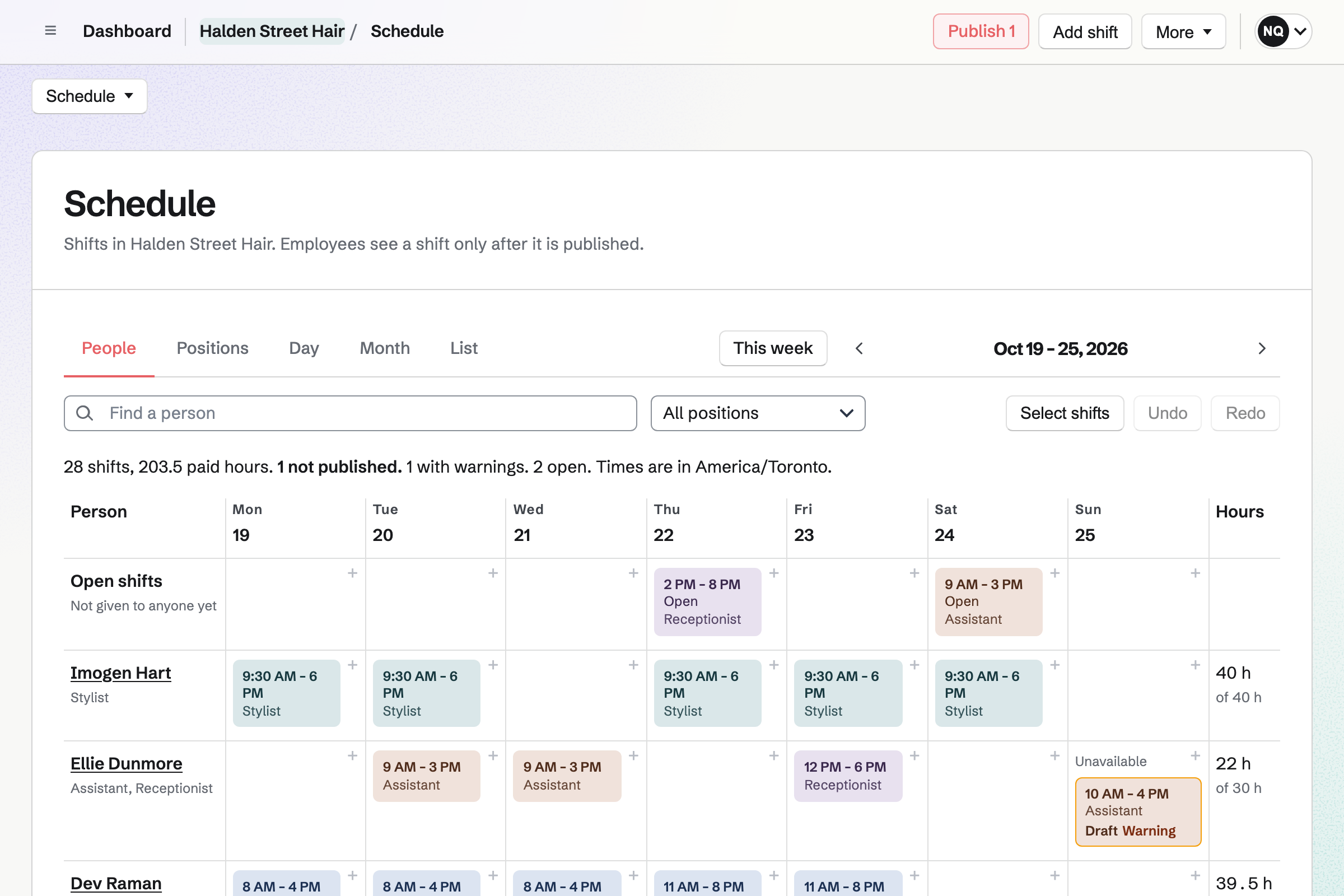
Task: Add shift for Imogen Hart on Sunday 25
Action: (1195, 665)
